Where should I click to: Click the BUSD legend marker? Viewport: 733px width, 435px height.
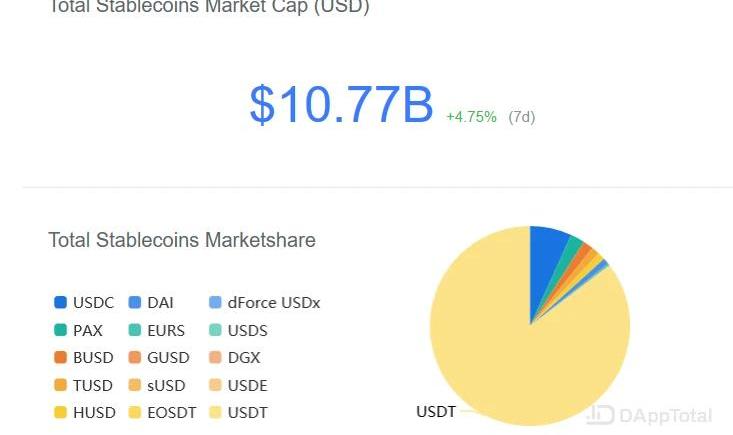point(60,357)
